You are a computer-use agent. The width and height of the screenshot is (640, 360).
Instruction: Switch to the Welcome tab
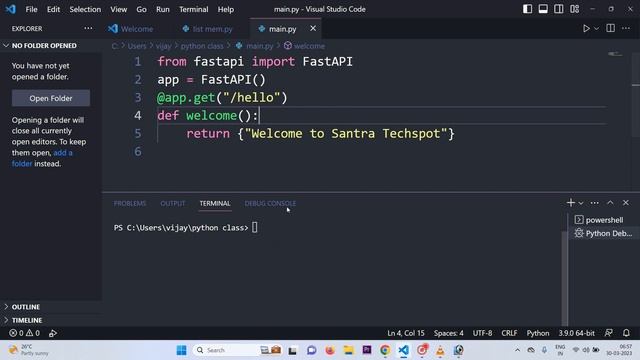coord(131,29)
